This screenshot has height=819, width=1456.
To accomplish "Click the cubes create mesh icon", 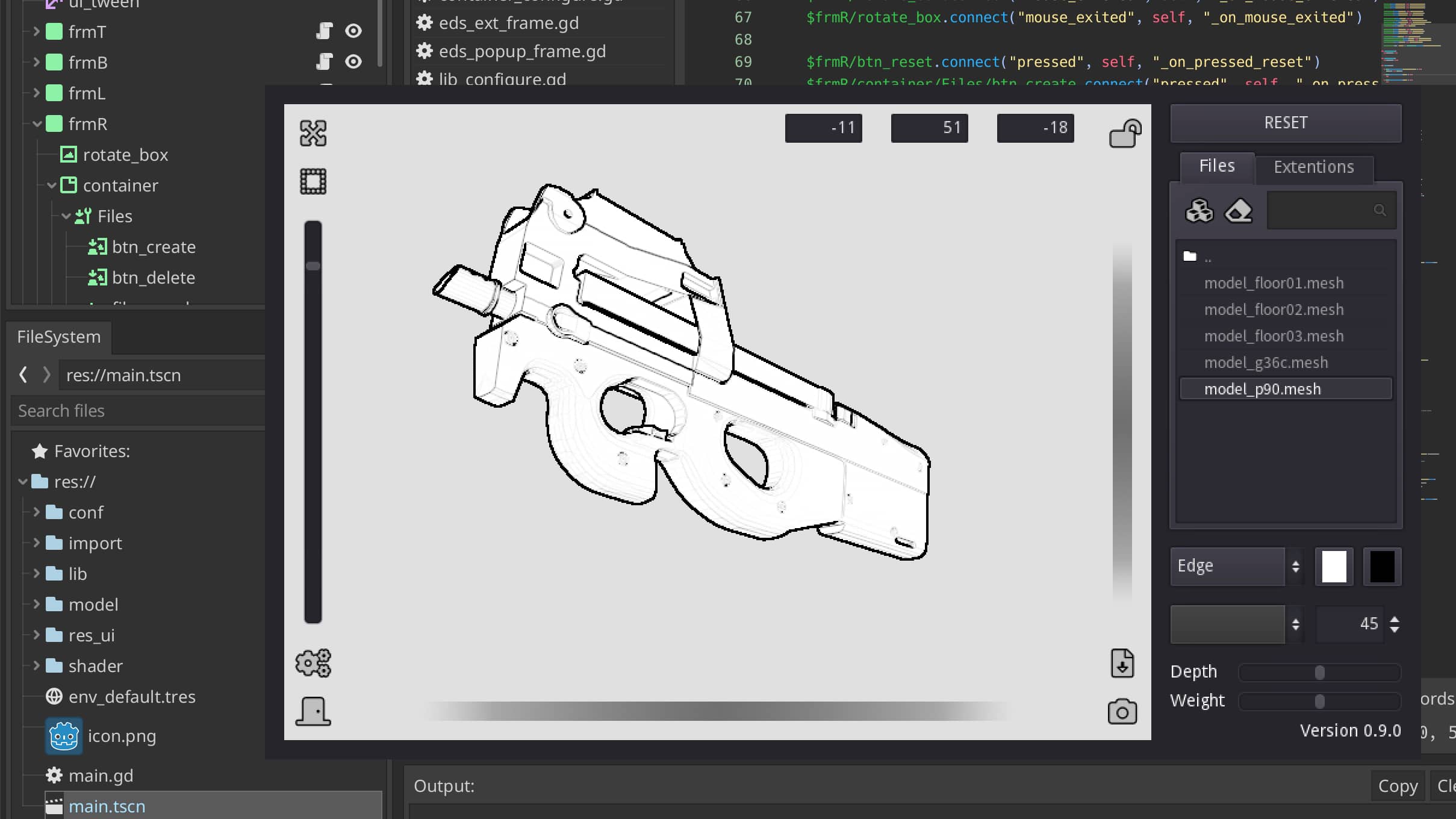I will pos(1199,211).
